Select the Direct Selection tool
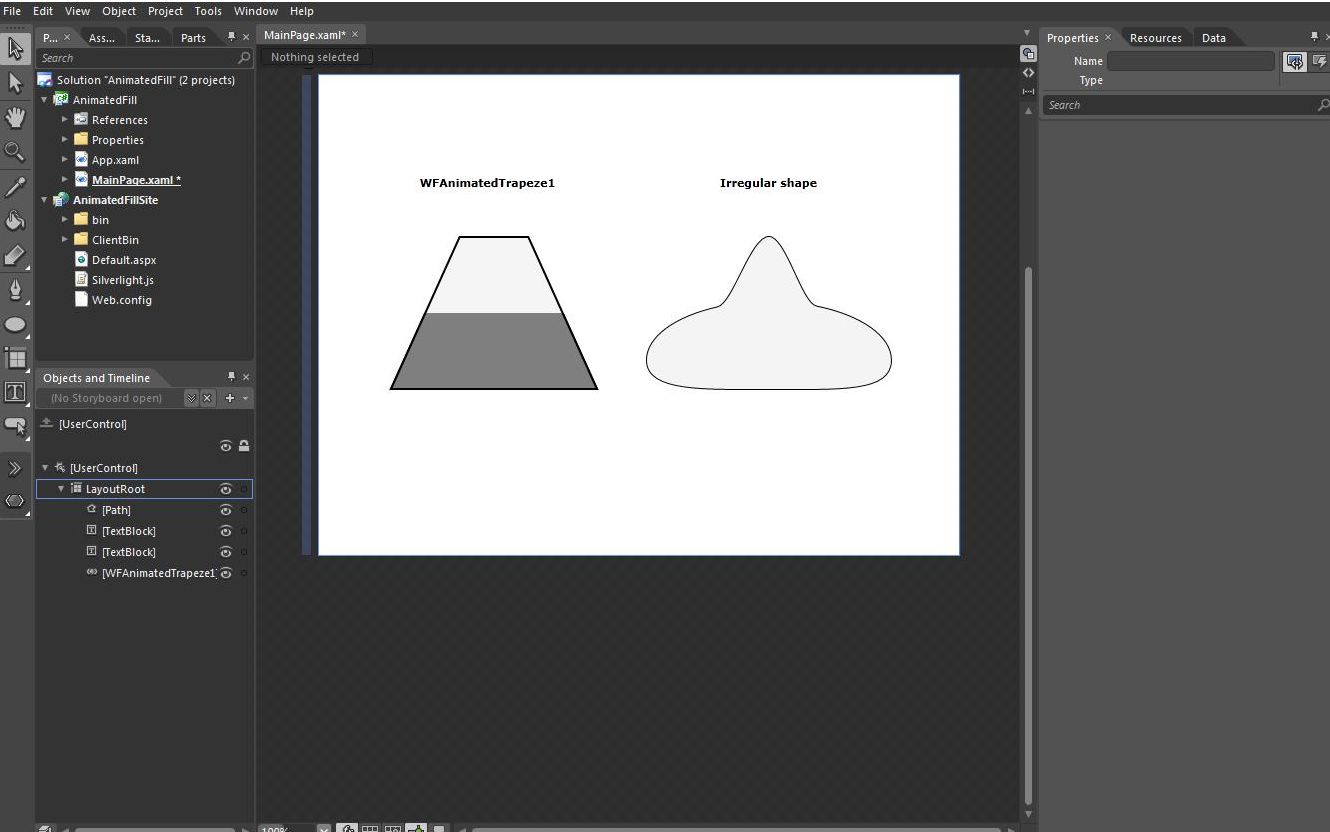 click(x=15, y=82)
